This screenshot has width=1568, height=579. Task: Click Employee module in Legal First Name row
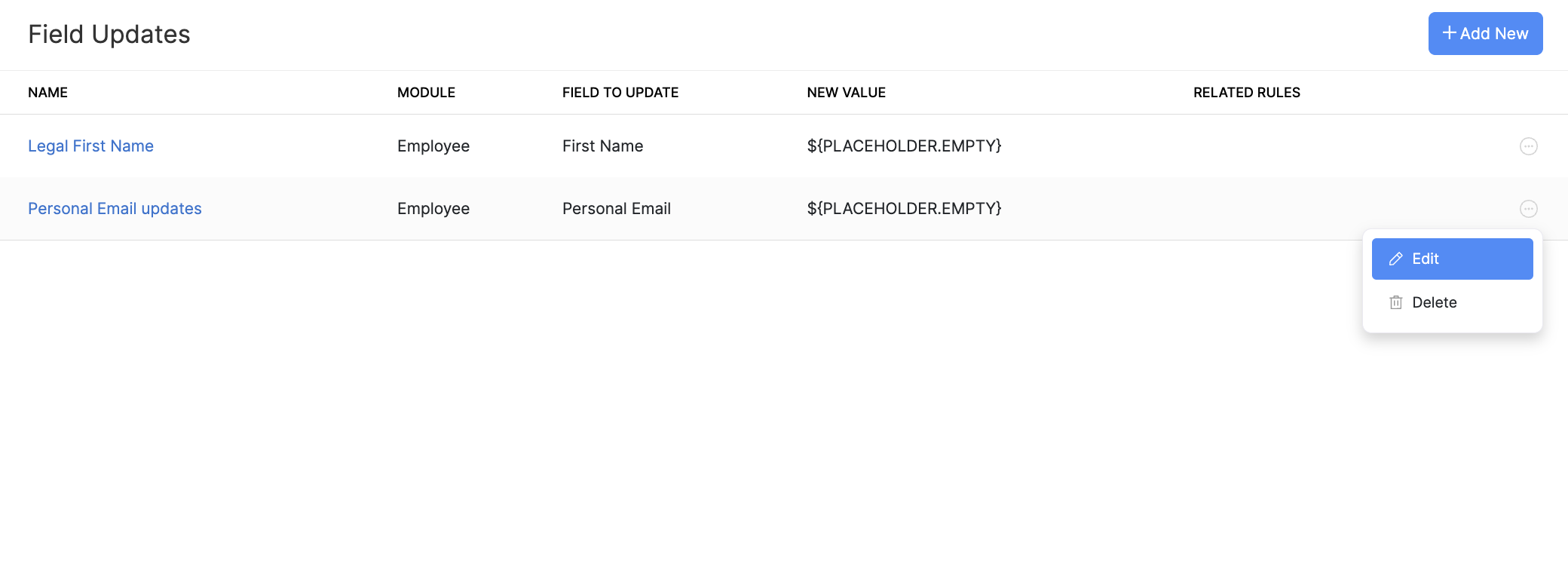[433, 146]
